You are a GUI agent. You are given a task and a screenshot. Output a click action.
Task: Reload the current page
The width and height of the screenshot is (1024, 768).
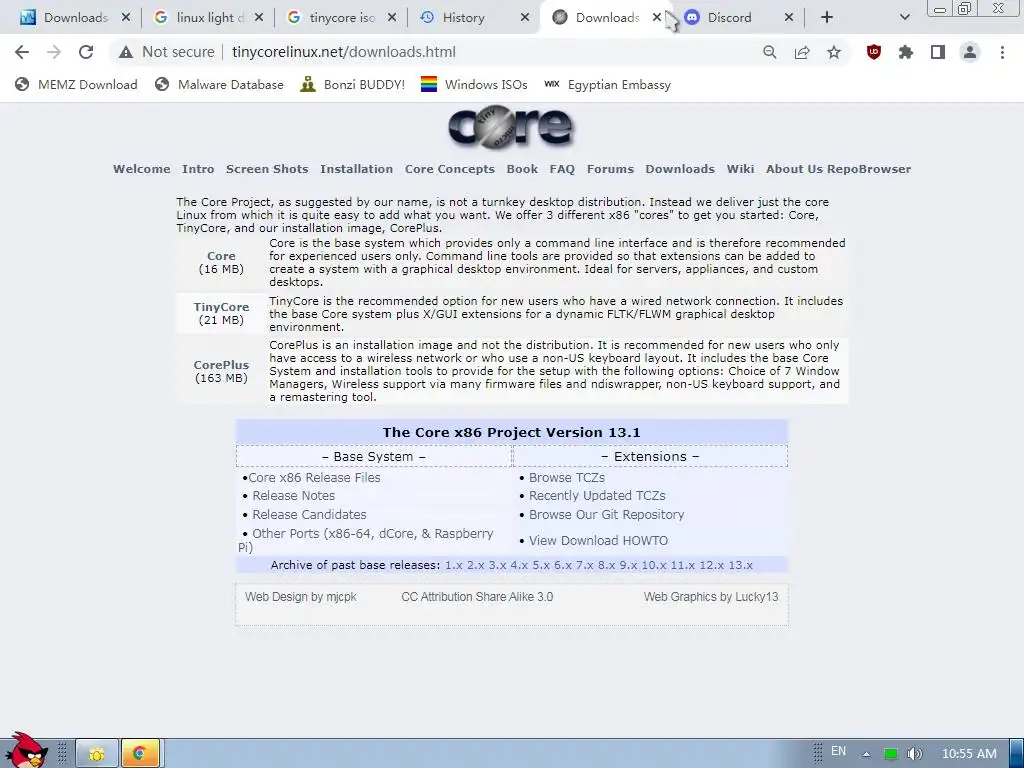[86, 52]
